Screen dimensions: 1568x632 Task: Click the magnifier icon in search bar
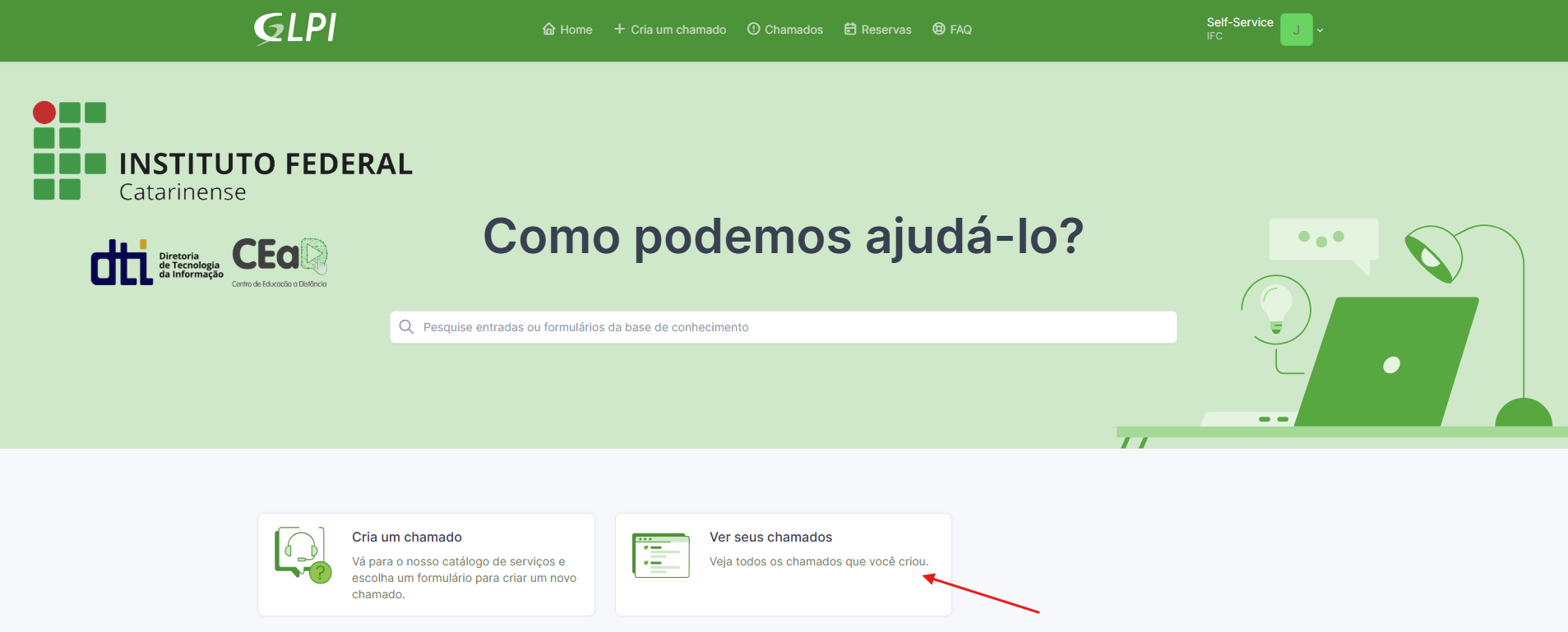[406, 327]
